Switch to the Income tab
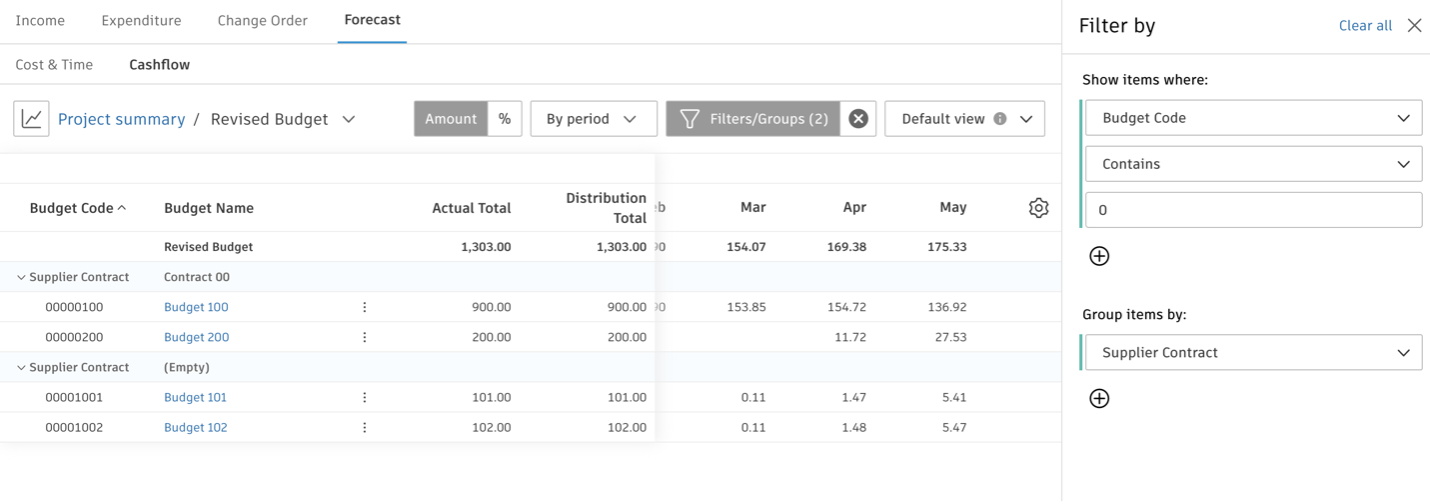This screenshot has width=1430, height=504. (x=40, y=20)
